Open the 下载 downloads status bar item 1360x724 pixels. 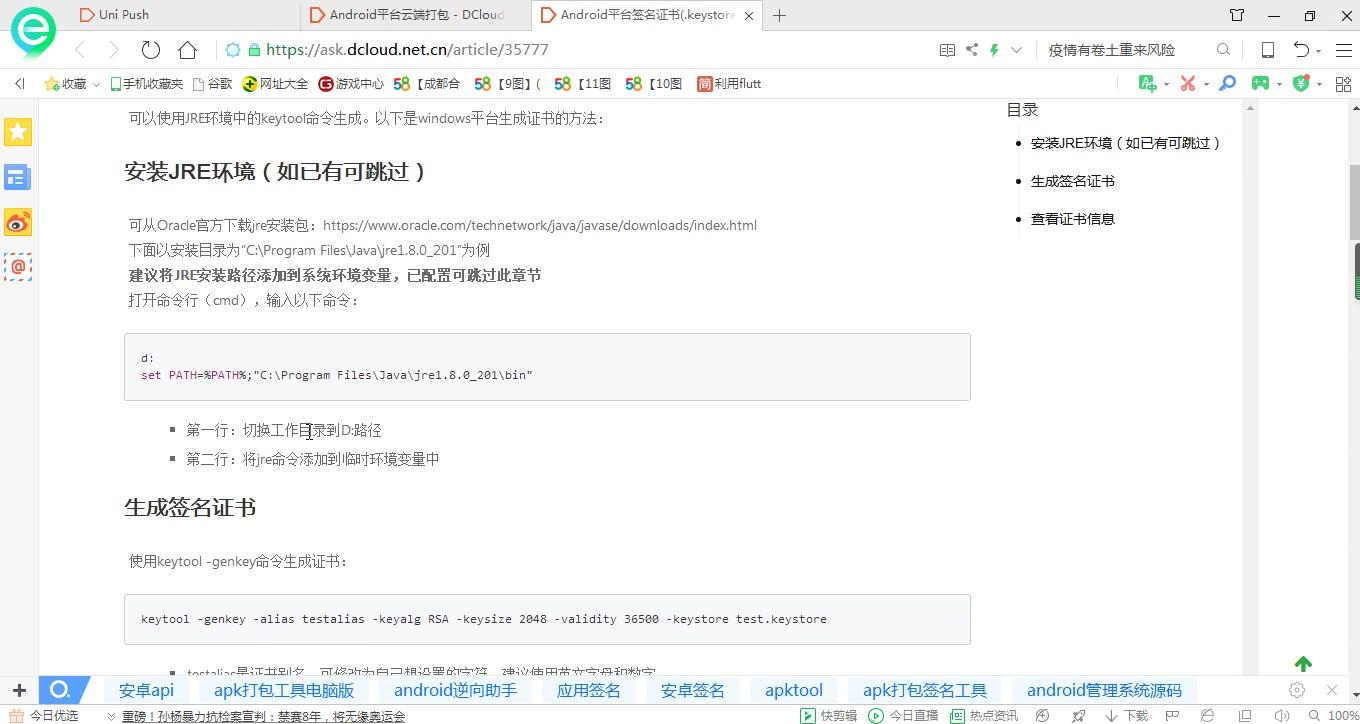[x=1127, y=716]
